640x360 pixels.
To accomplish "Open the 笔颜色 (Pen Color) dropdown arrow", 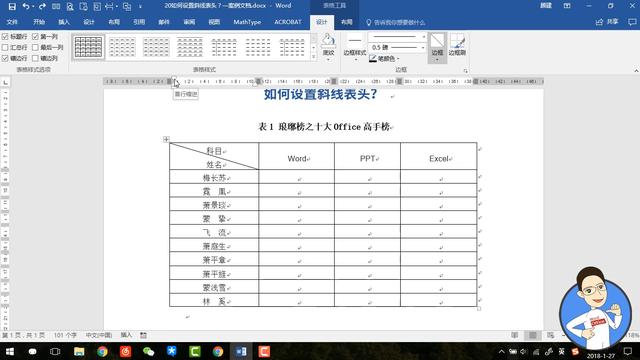I will pos(398,59).
